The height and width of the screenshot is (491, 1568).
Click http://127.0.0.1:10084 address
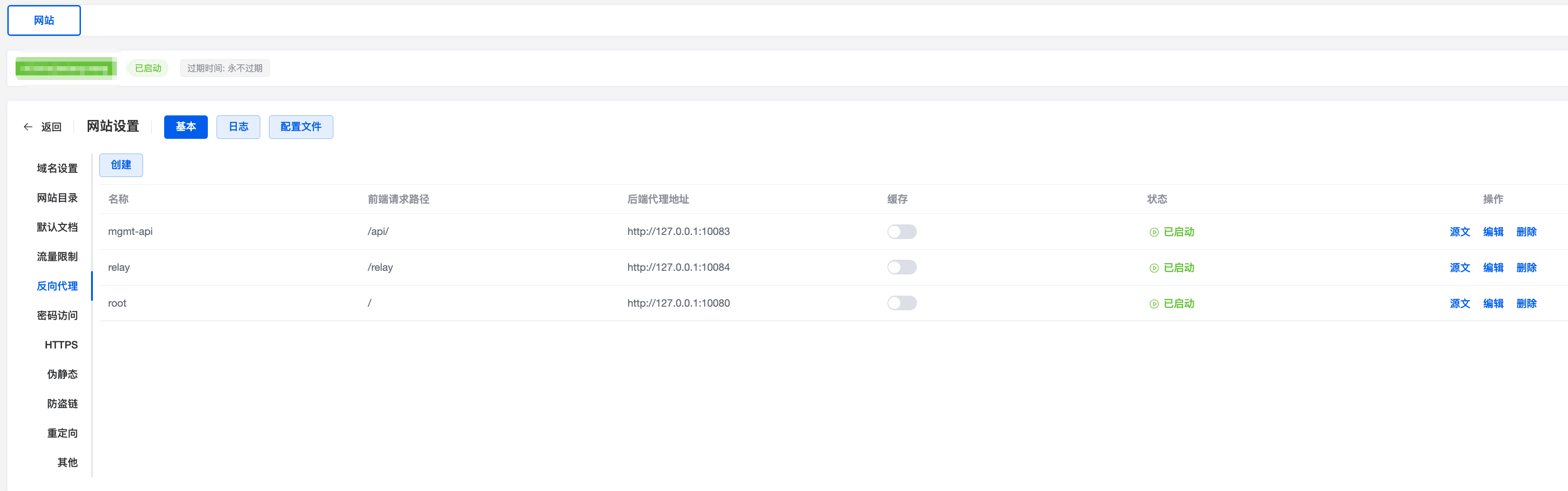click(678, 267)
